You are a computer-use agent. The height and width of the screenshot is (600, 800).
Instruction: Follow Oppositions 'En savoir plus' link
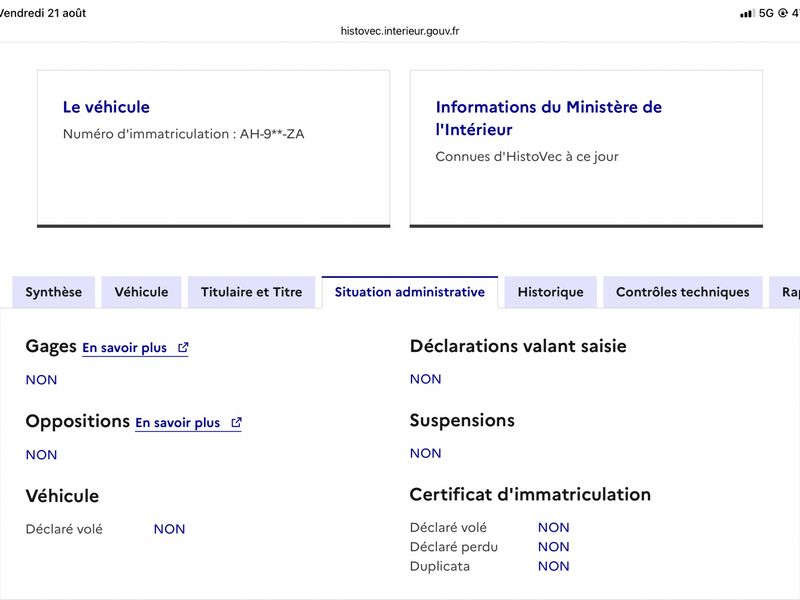click(178, 423)
